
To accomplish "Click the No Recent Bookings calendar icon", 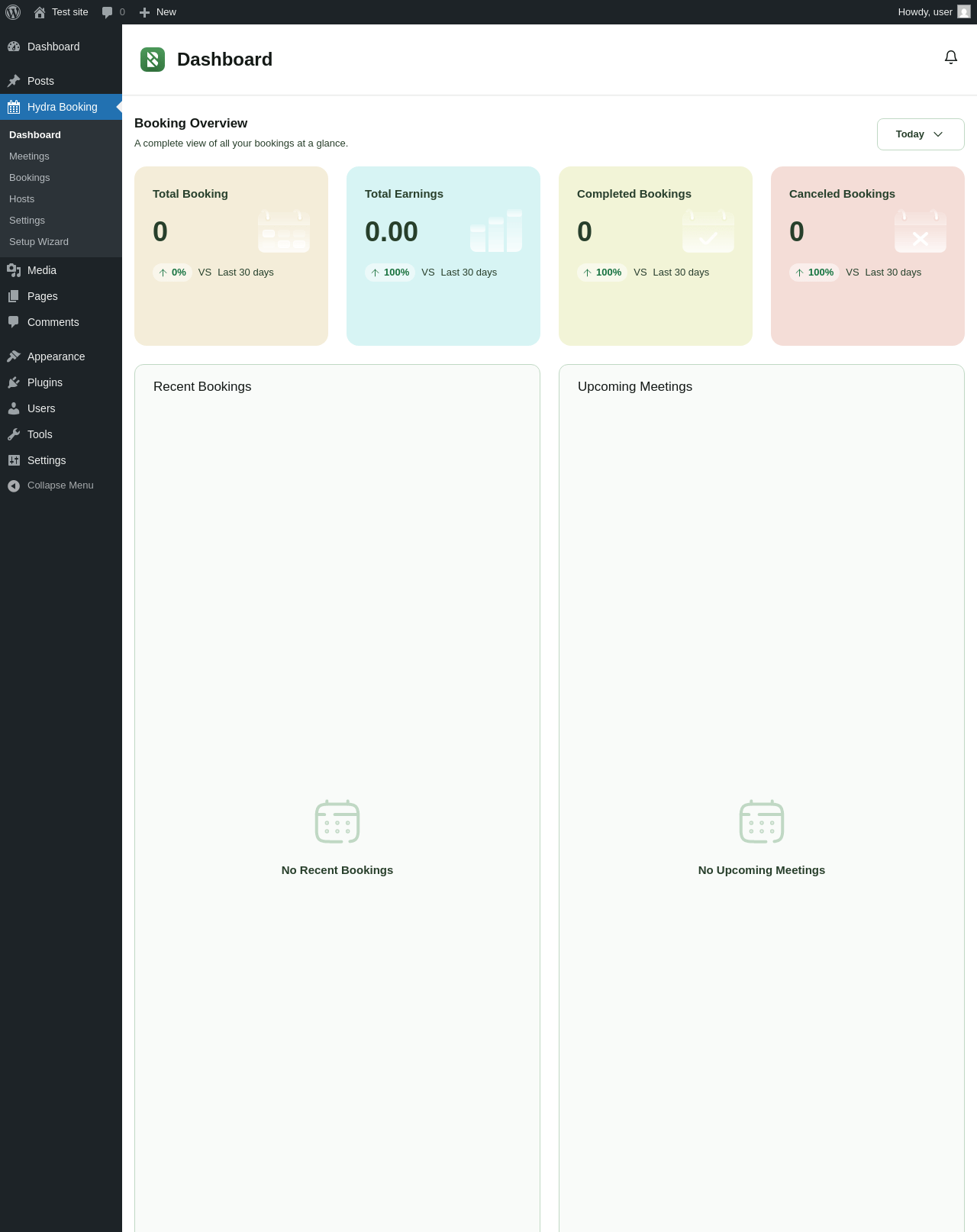I will click(337, 821).
